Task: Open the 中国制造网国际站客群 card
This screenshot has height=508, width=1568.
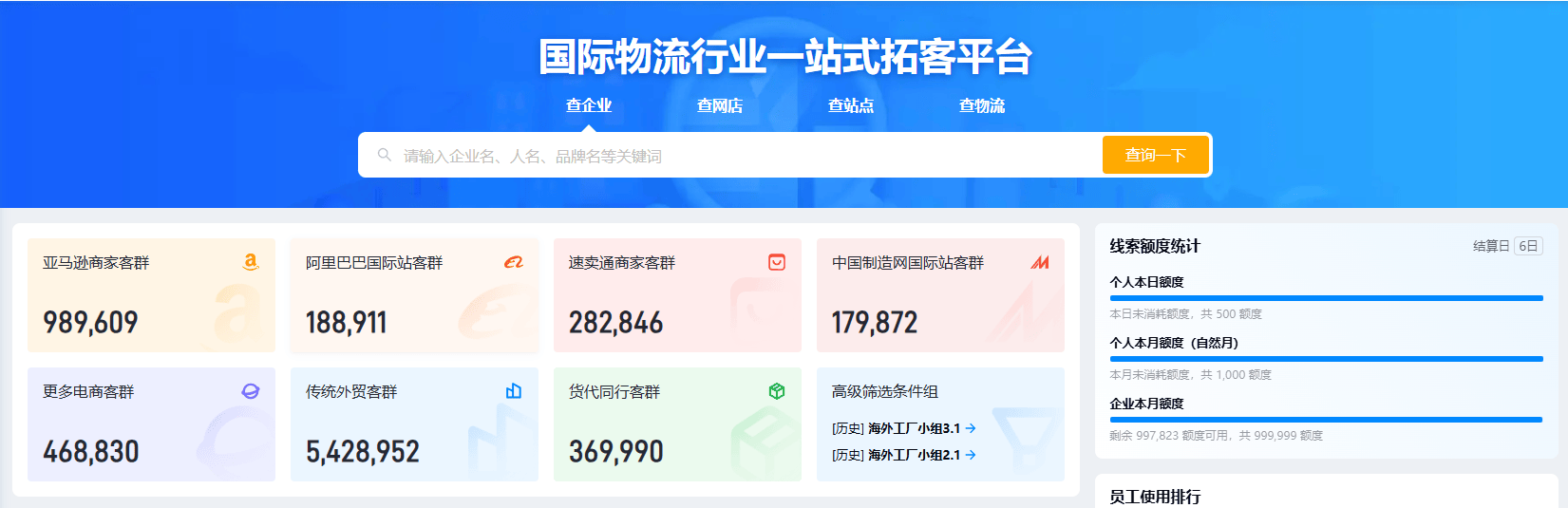Action: point(940,295)
